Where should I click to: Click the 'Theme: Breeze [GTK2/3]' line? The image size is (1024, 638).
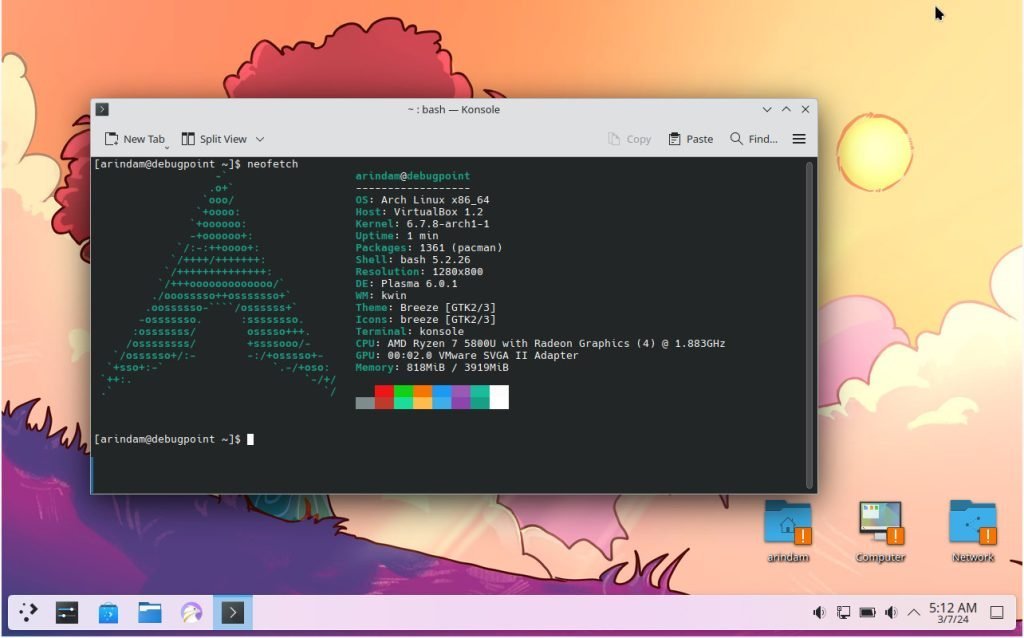point(425,308)
